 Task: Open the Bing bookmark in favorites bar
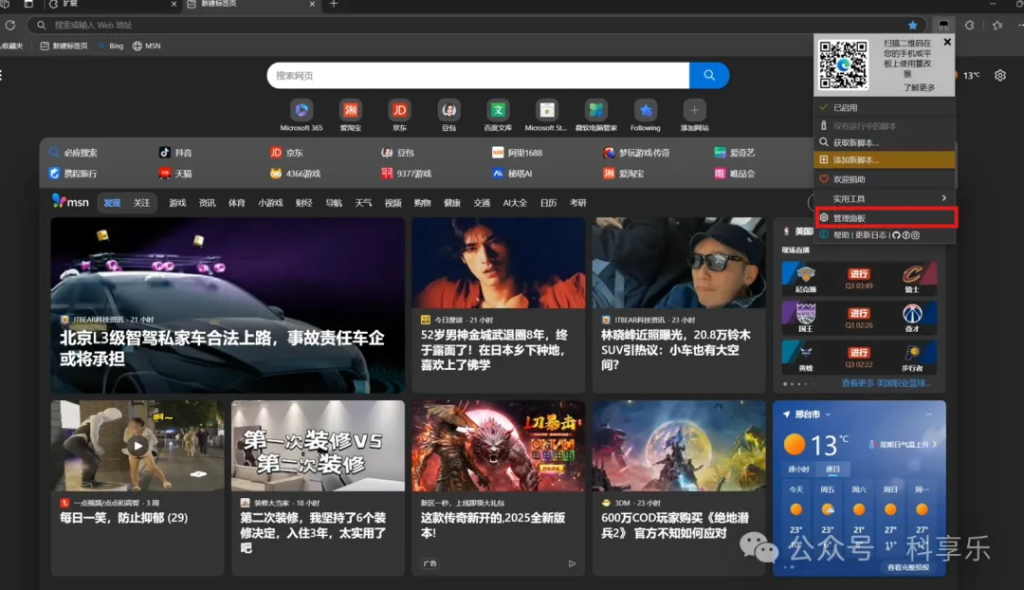pos(111,46)
